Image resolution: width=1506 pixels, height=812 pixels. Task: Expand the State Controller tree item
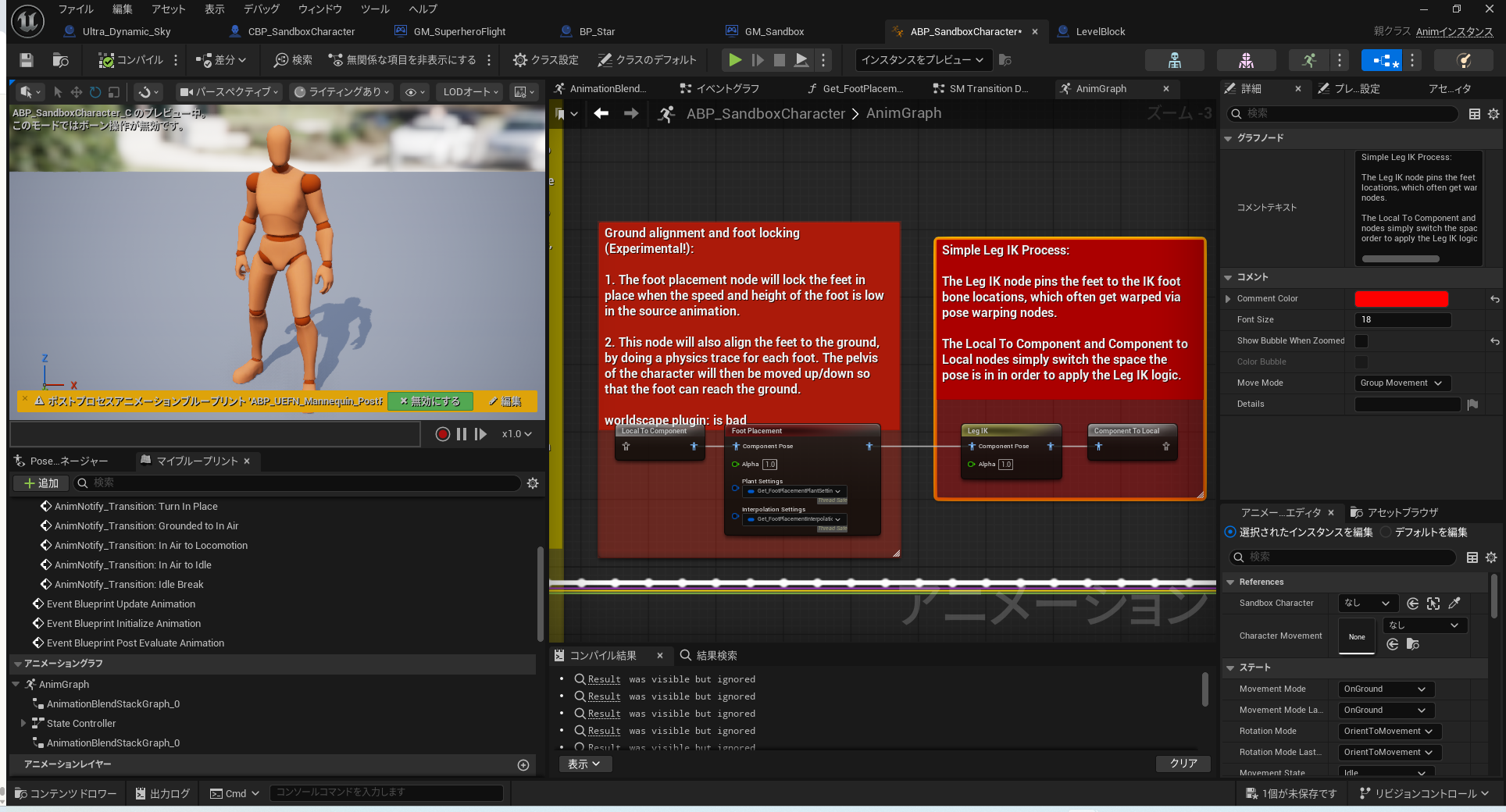click(x=23, y=724)
